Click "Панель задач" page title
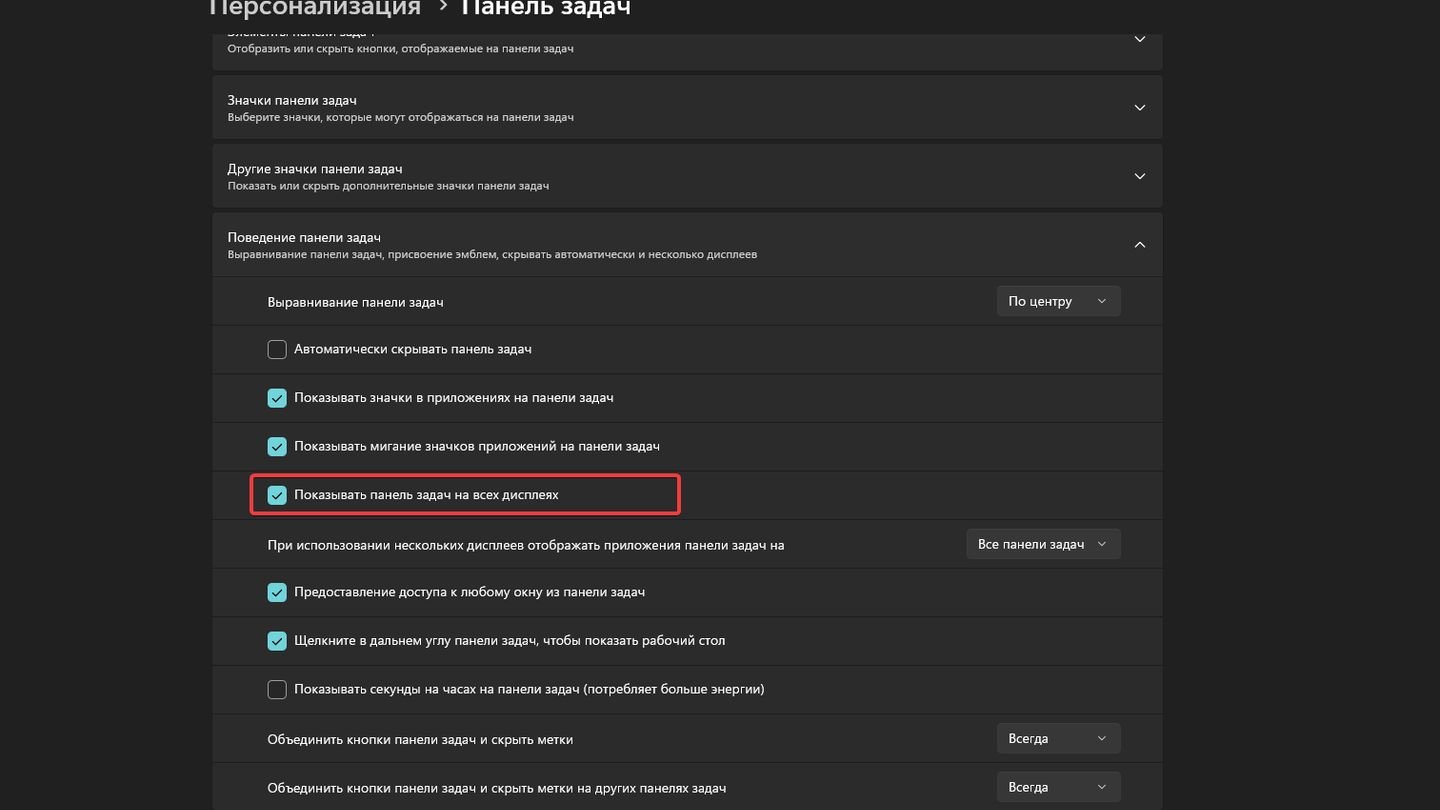Viewport: 1440px width, 810px height. pos(545,8)
